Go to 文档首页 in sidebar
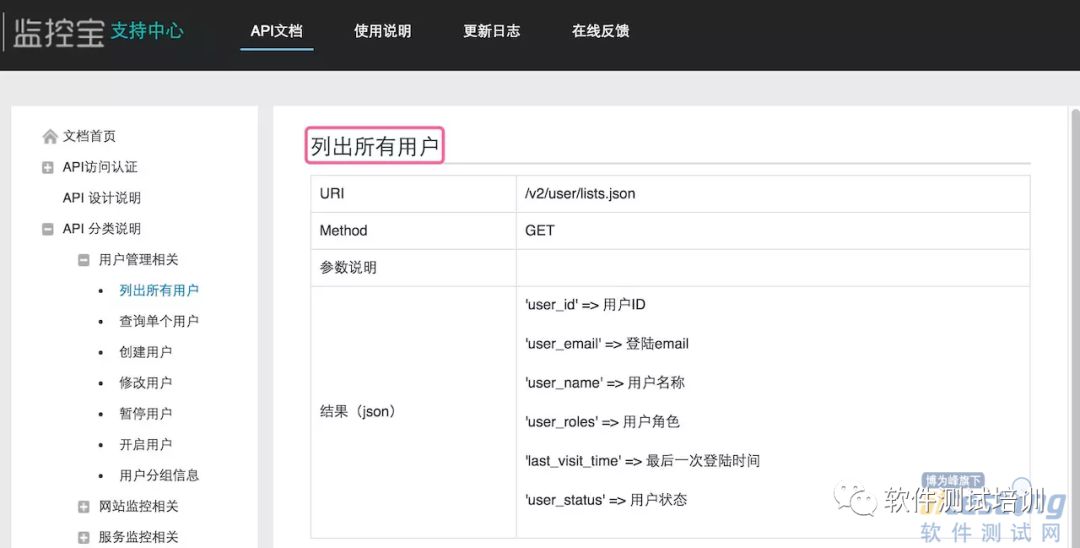This screenshot has height=548, width=1080. [90, 136]
